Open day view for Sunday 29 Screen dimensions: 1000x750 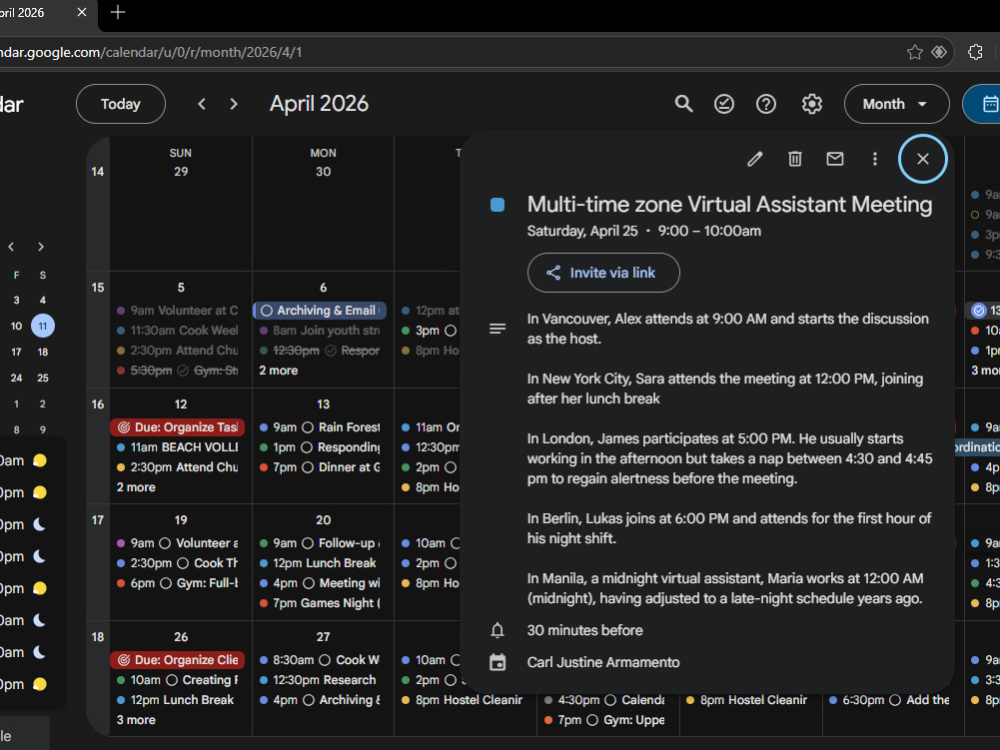180,172
